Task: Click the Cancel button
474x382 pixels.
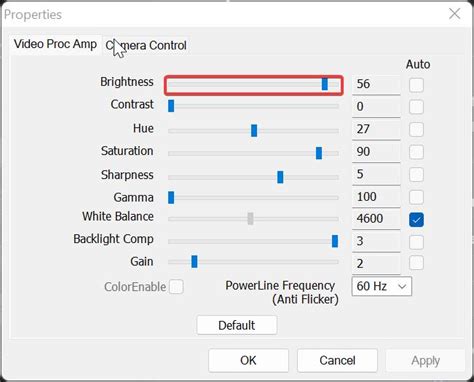Action: click(337, 360)
